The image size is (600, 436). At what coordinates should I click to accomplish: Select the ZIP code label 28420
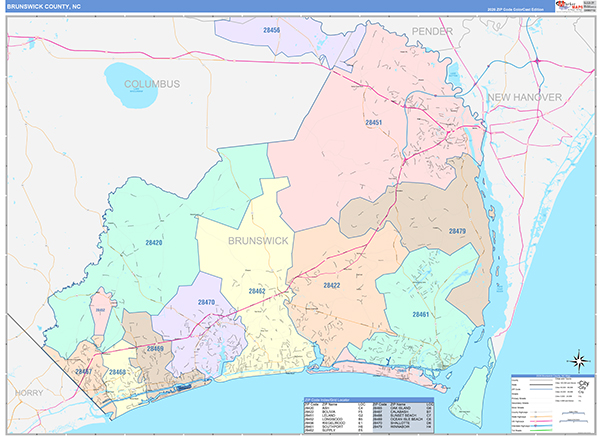(154, 243)
